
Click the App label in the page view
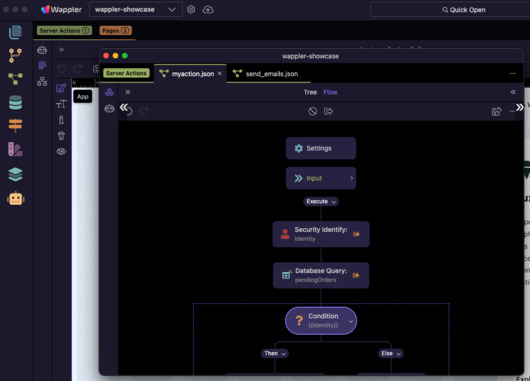83,97
